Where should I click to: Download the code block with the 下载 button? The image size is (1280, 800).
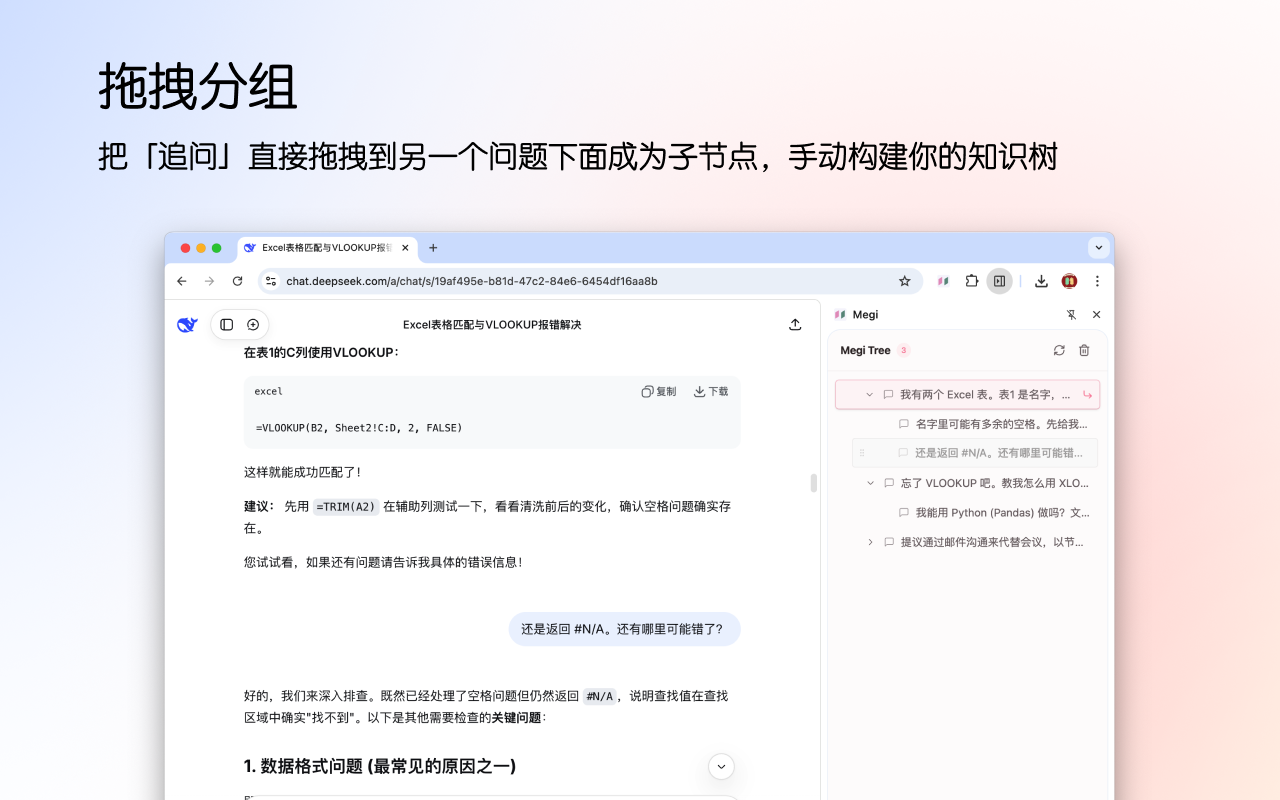tap(711, 391)
